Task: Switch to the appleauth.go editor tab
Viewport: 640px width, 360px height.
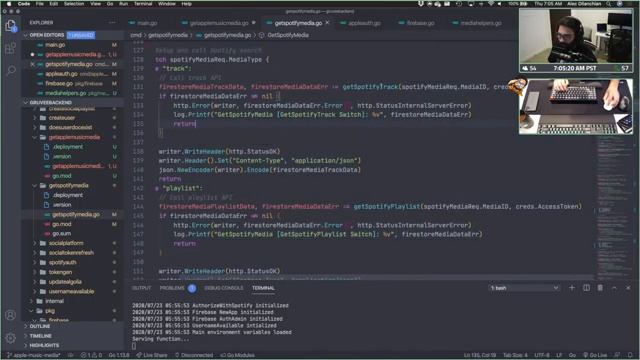Action: click(x=364, y=23)
